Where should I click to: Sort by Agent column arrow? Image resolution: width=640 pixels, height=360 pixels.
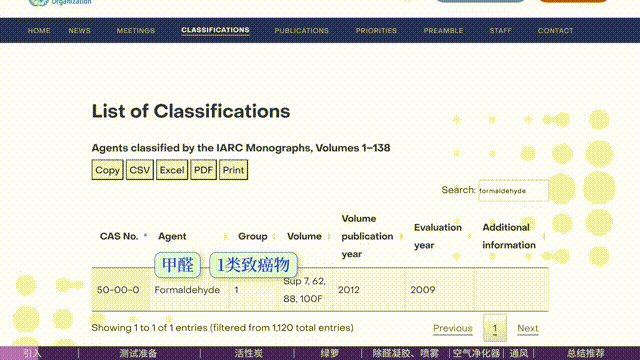[225, 236]
